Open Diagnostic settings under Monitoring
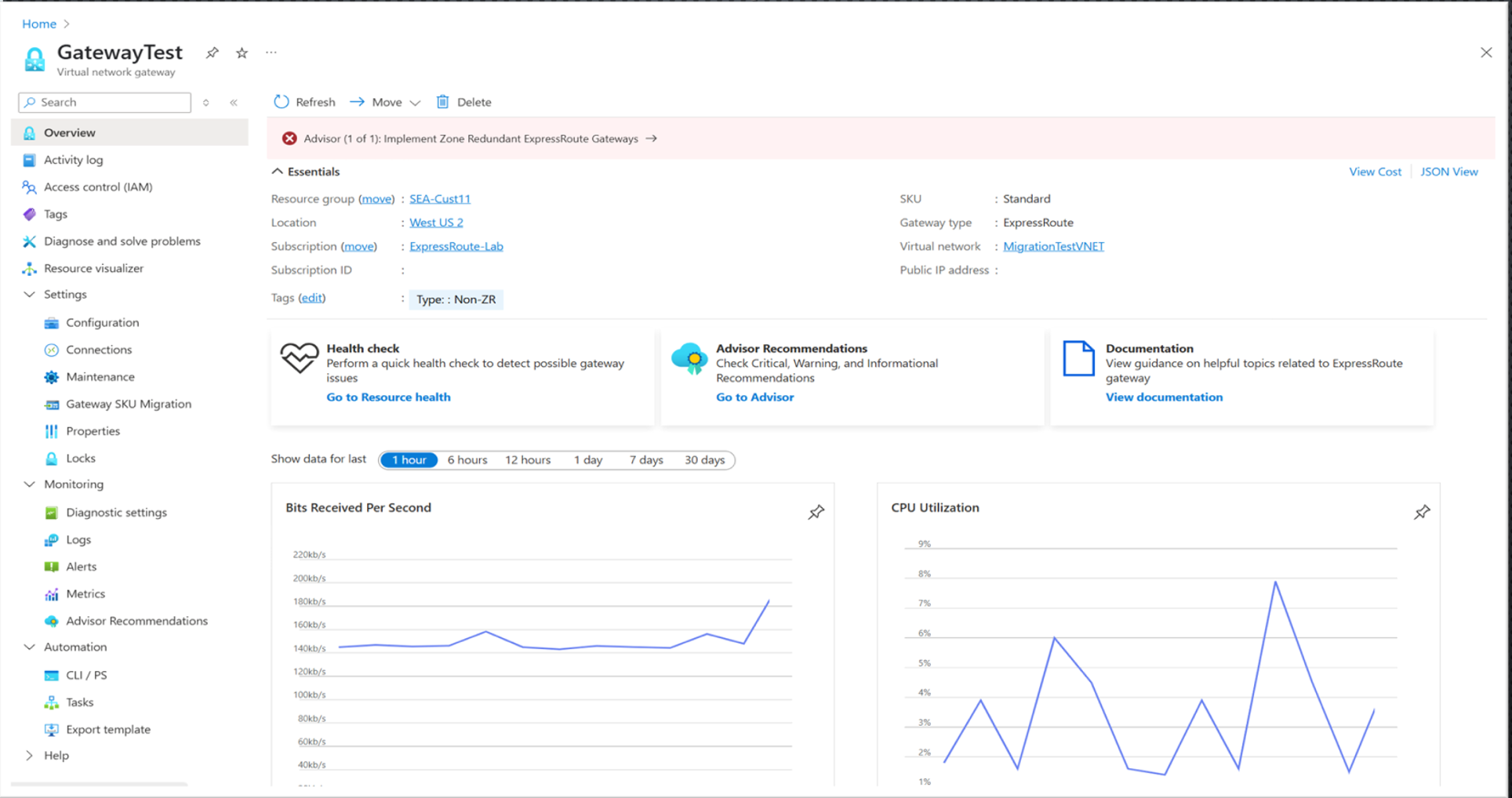This screenshot has height=798, width=1512. pyautogui.click(x=116, y=512)
